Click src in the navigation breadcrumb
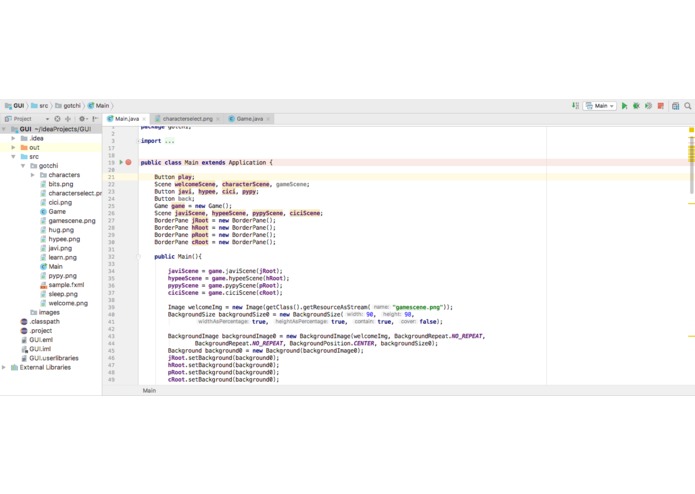The image size is (695, 494). coord(39,106)
